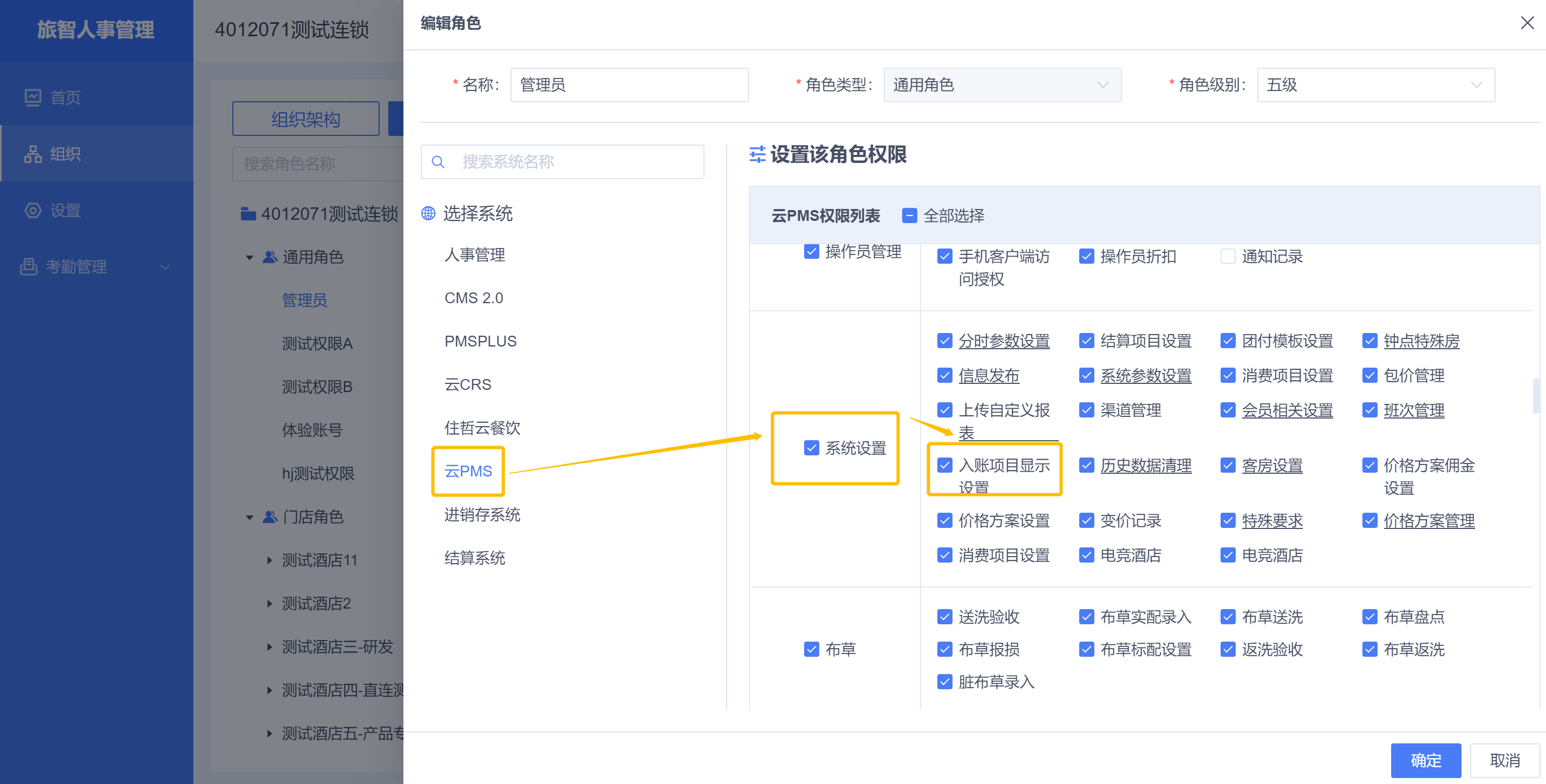The height and width of the screenshot is (784, 1546).
Task: Uncheck the 变价记录 checkbox
Action: (x=1086, y=520)
